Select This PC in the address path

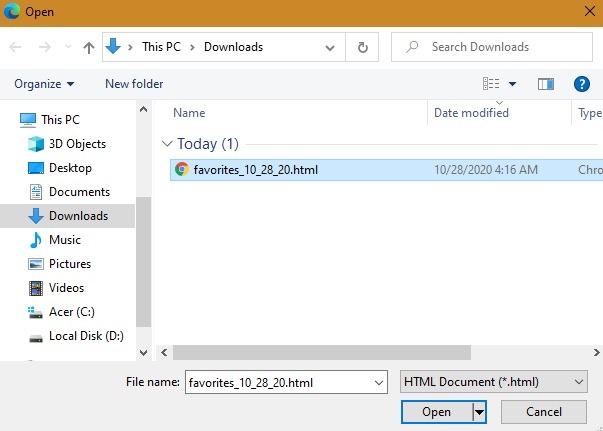point(161,47)
